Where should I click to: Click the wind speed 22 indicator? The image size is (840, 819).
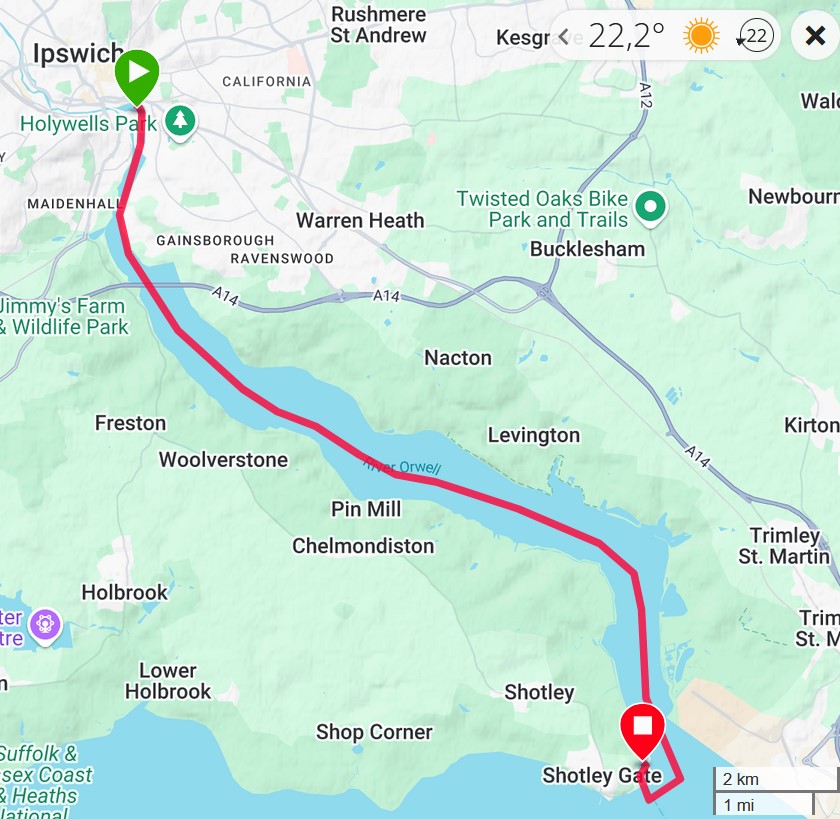(755, 35)
